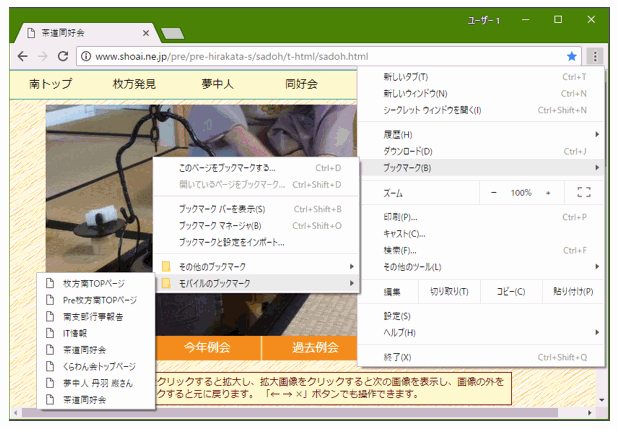
Task: Click the three-dot Chrome menu button
Action: (x=594, y=56)
